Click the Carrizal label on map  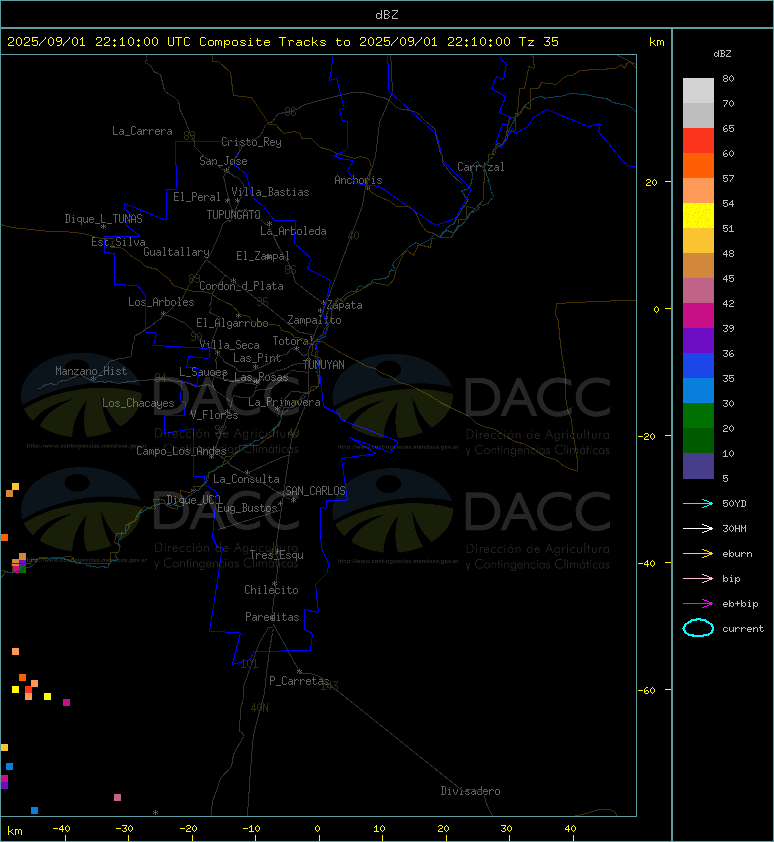coord(481,167)
